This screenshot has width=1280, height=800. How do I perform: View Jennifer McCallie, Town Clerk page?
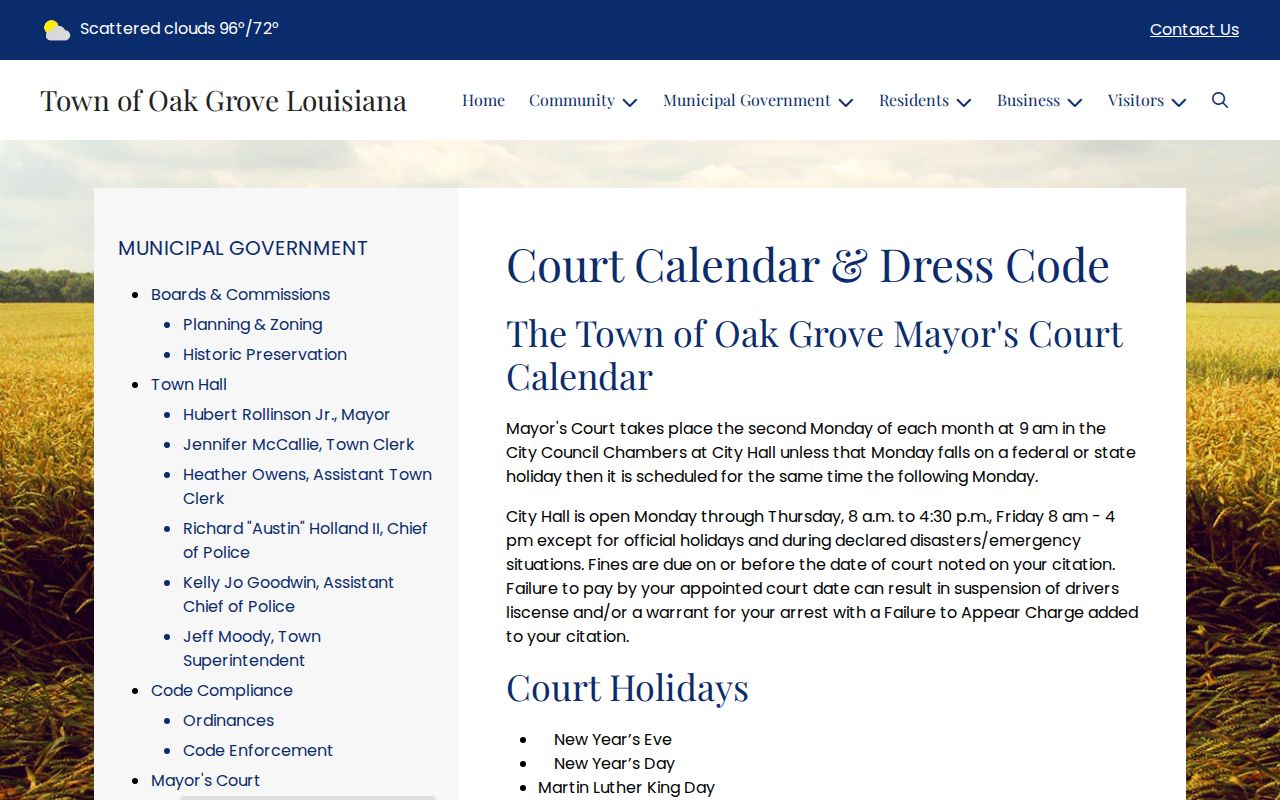coord(298,444)
